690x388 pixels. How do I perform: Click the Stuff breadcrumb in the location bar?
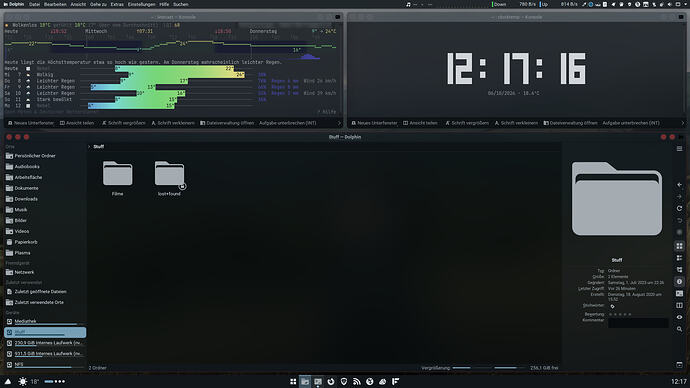click(x=99, y=146)
